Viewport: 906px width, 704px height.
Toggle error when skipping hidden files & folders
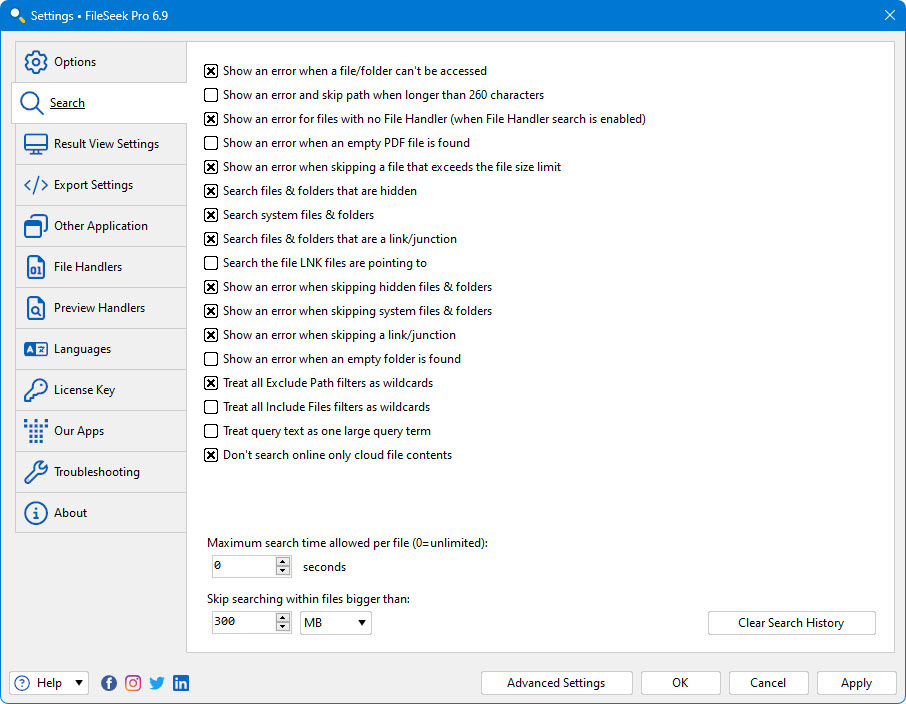tap(211, 287)
